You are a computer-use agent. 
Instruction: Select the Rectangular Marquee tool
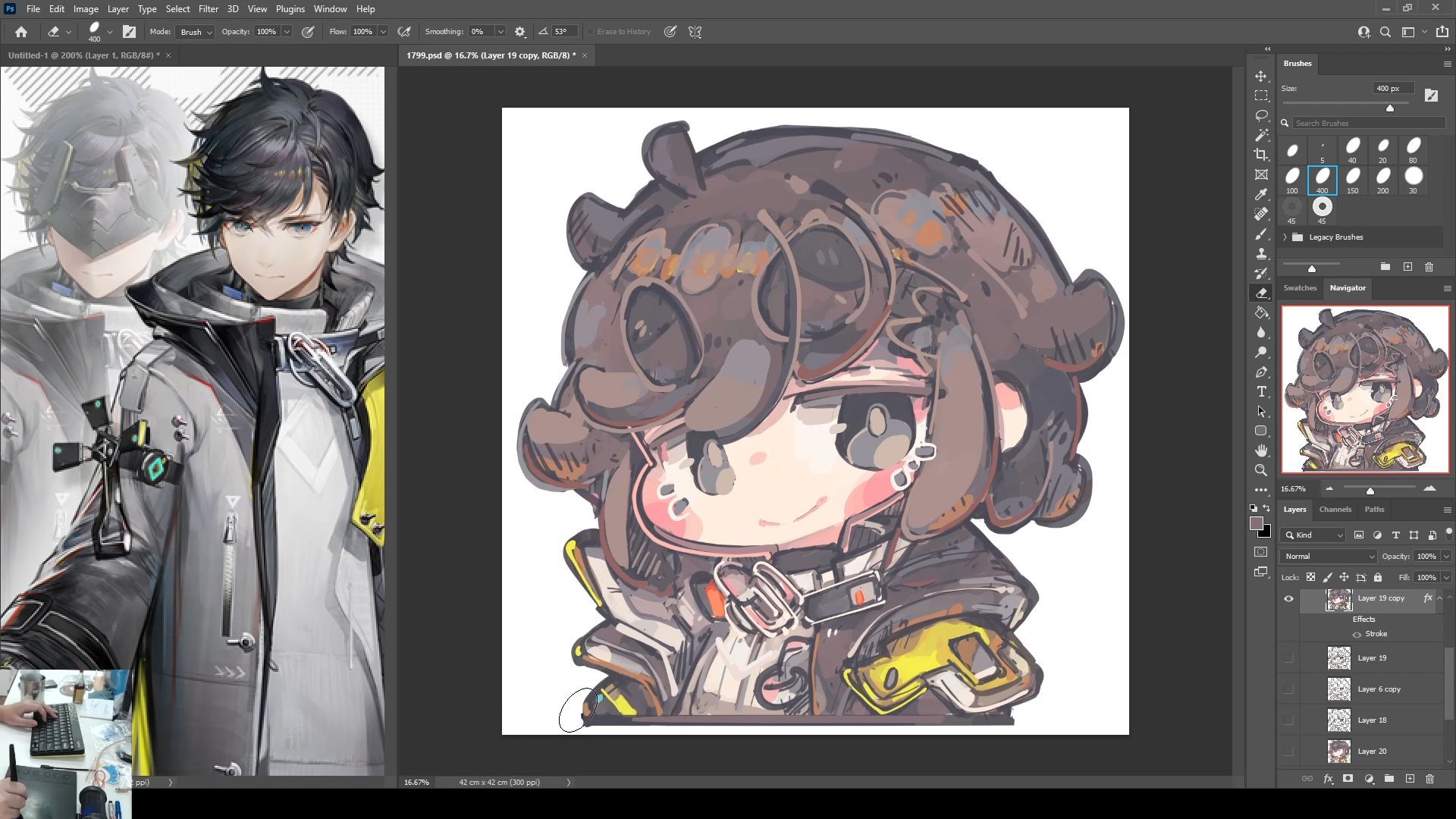(1261, 96)
